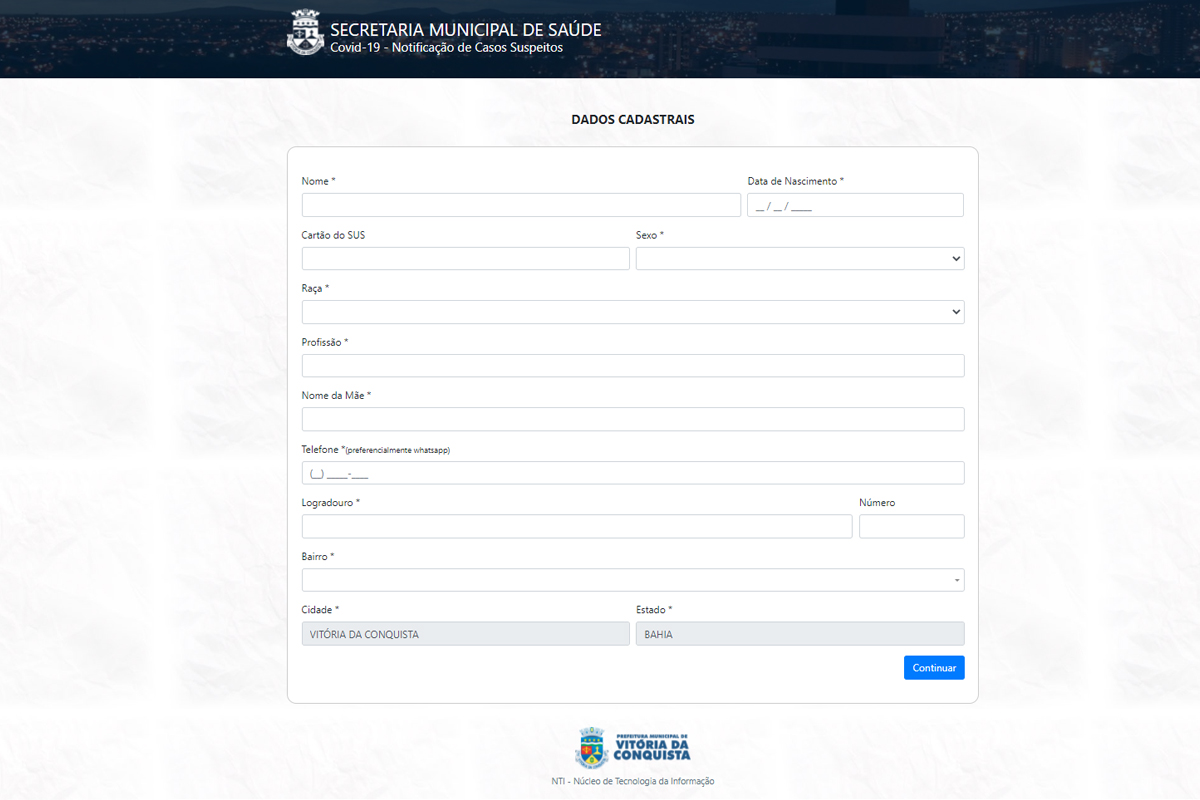This screenshot has width=1200, height=800.
Task: Click the Secretaria Municipal de Saúde title
Action: click(x=465, y=29)
